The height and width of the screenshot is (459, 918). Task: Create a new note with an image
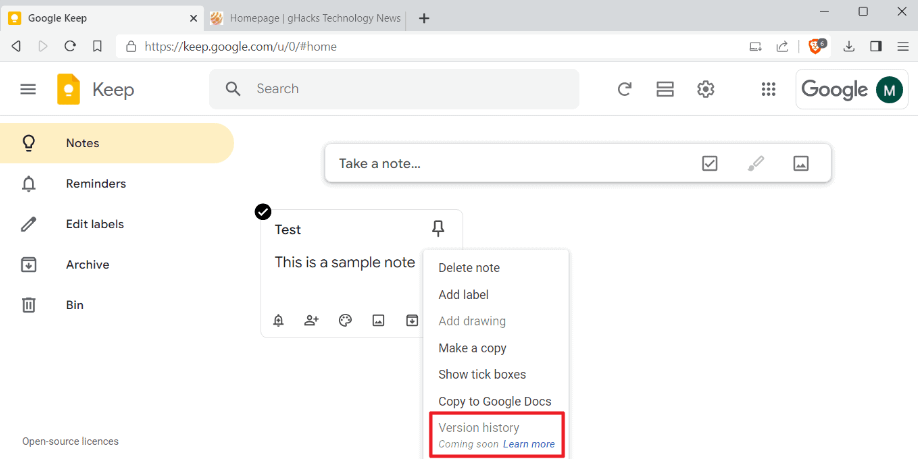click(x=801, y=163)
